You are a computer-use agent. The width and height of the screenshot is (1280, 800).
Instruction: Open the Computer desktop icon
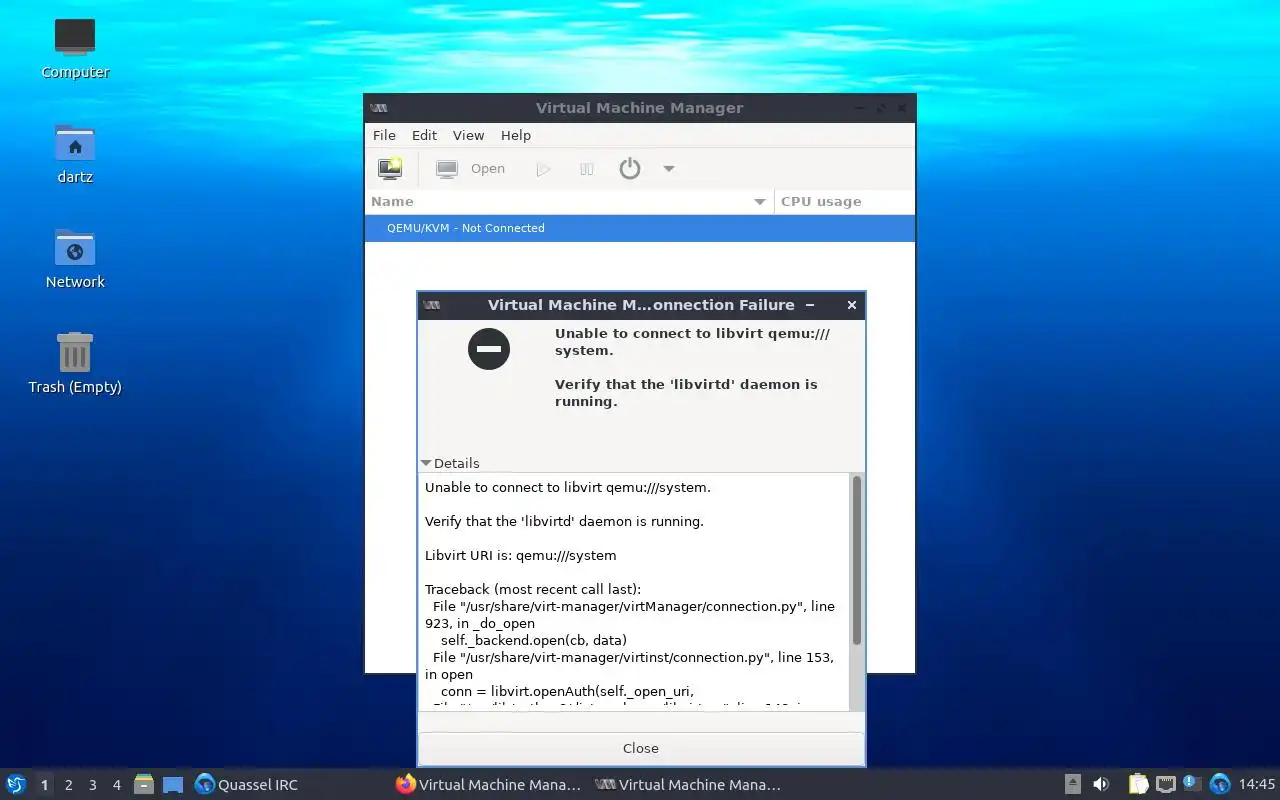75,48
